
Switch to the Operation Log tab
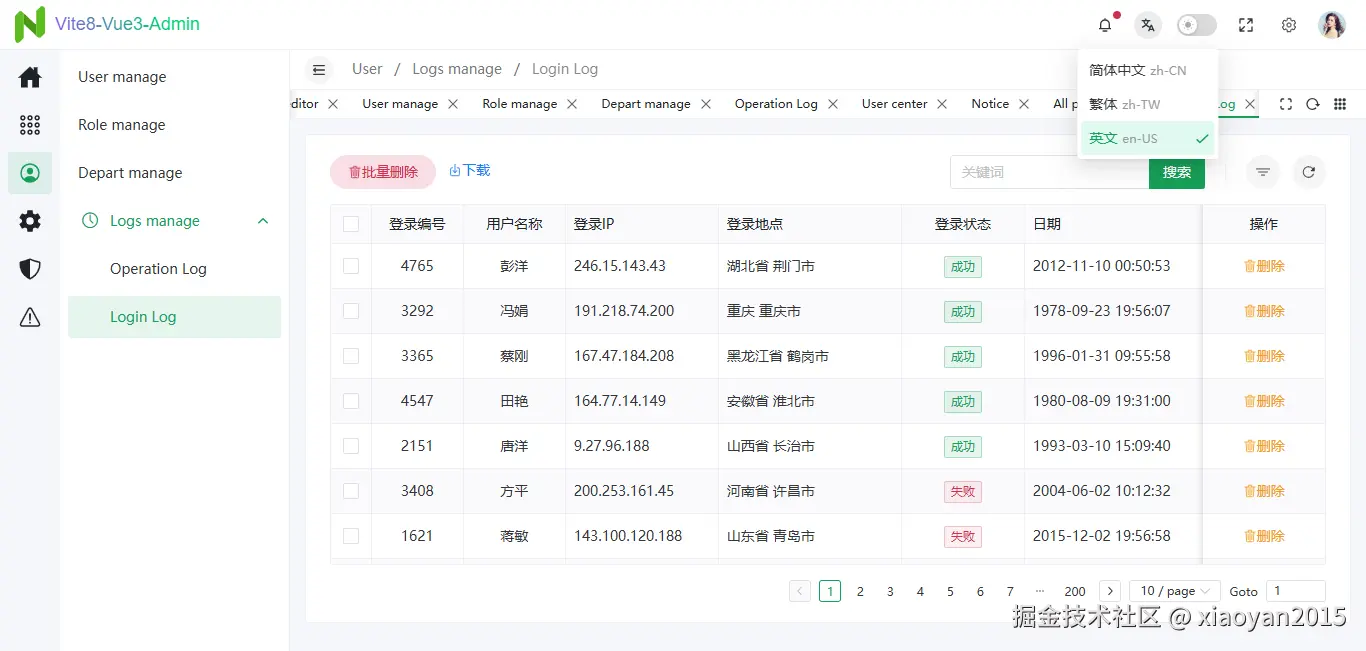coord(776,104)
